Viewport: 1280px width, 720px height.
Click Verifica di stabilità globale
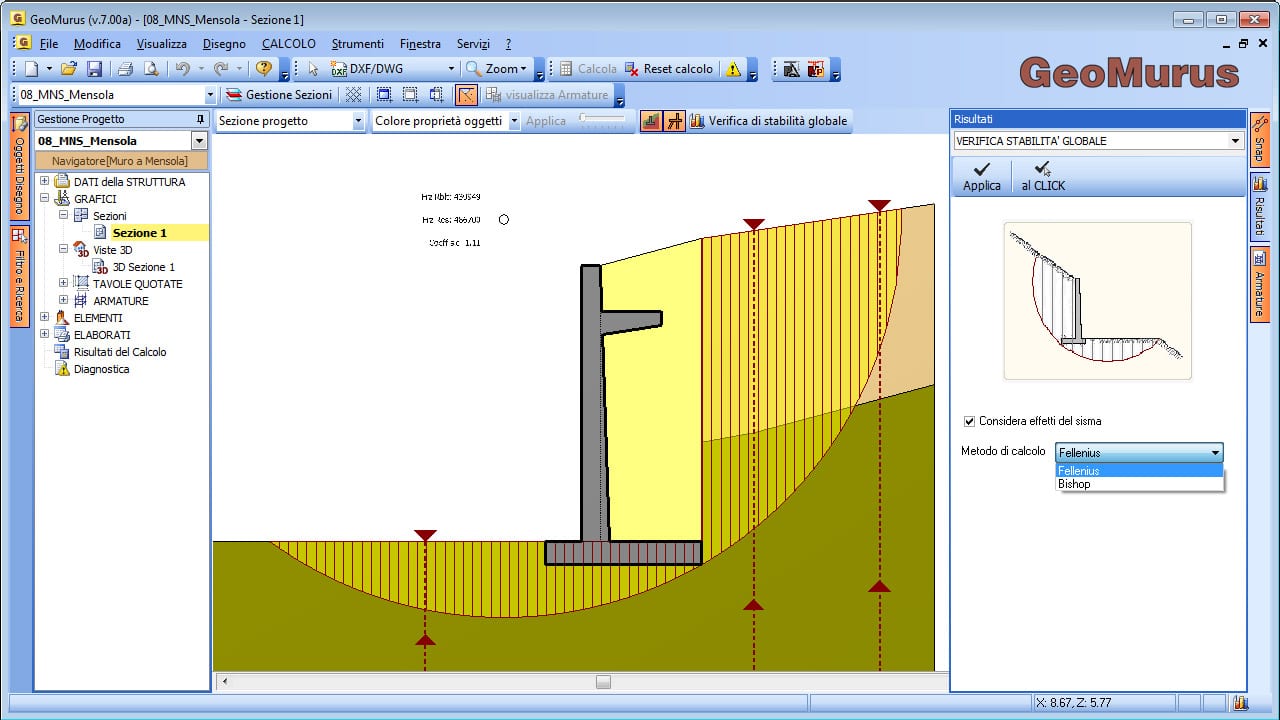tap(768, 121)
